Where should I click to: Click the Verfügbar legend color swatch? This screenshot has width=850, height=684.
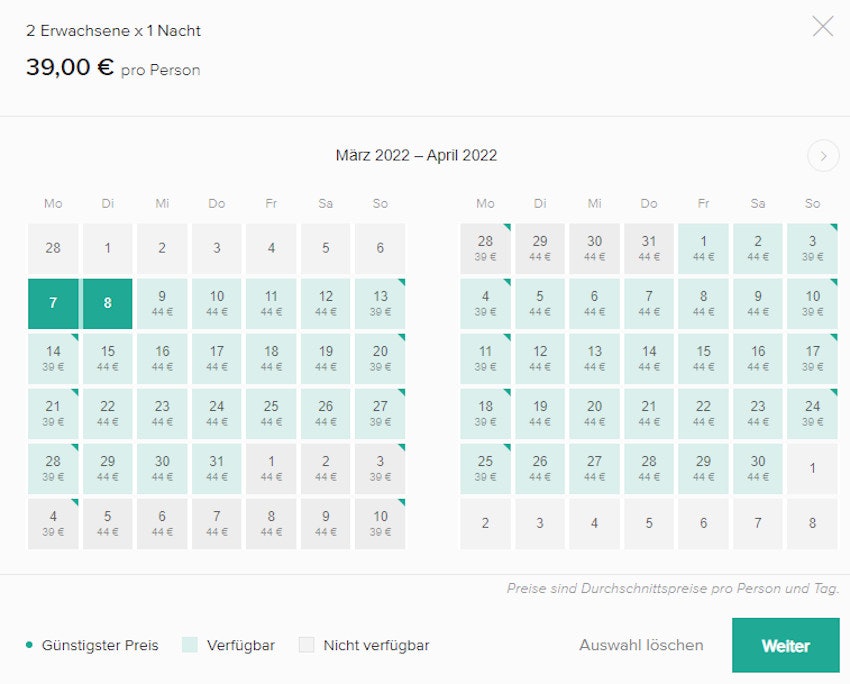tap(190, 645)
